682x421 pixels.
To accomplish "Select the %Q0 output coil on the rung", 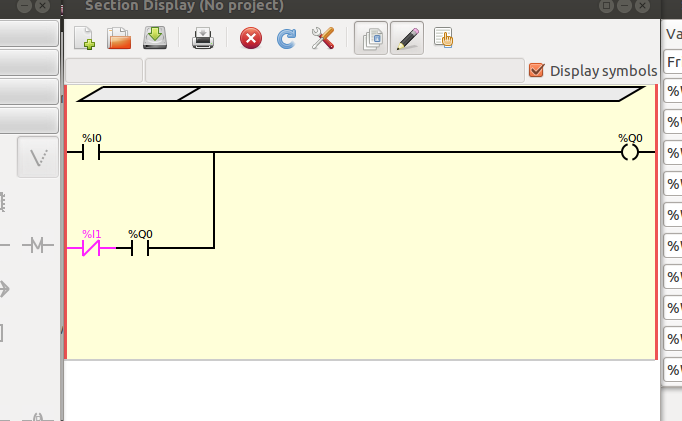I will click(630, 152).
